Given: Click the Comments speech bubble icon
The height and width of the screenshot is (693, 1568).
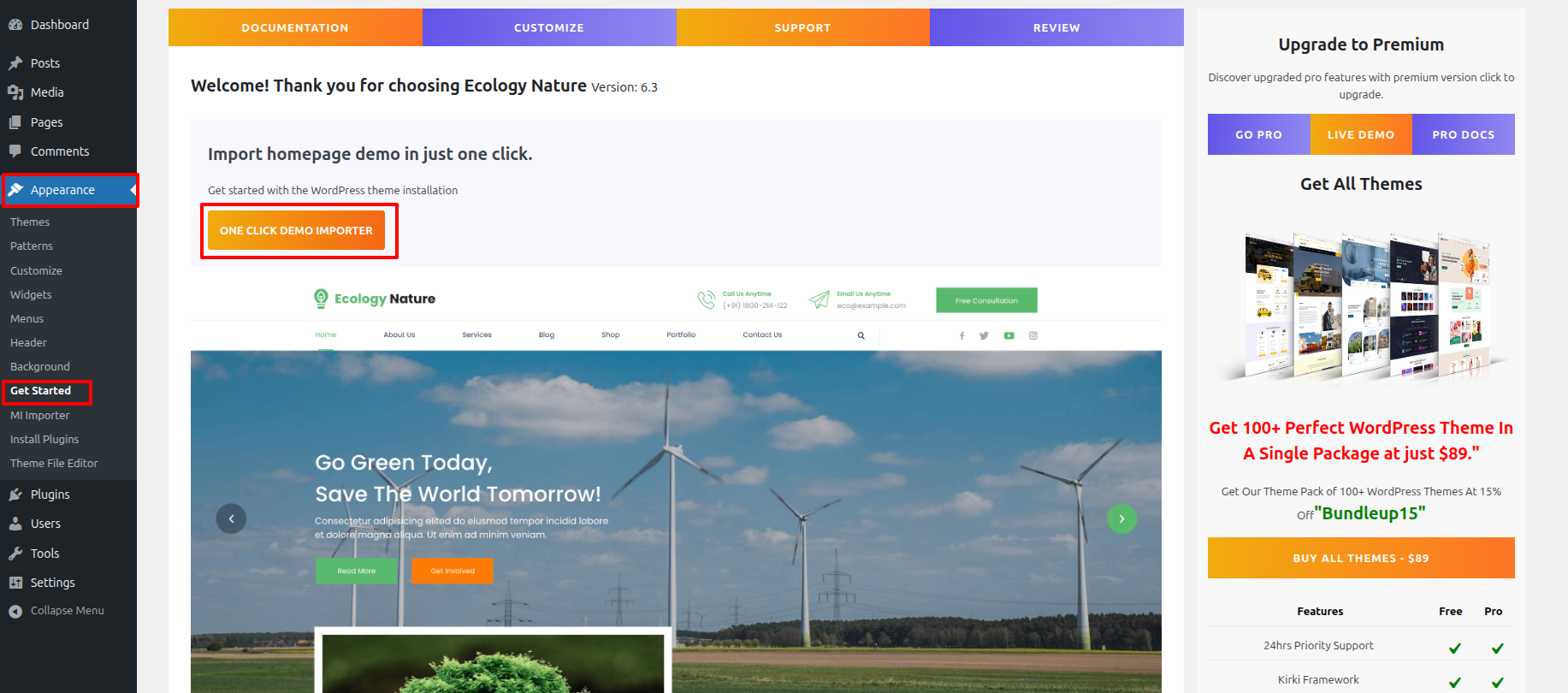Looking at the screenshot, I should tap(15, 151).
